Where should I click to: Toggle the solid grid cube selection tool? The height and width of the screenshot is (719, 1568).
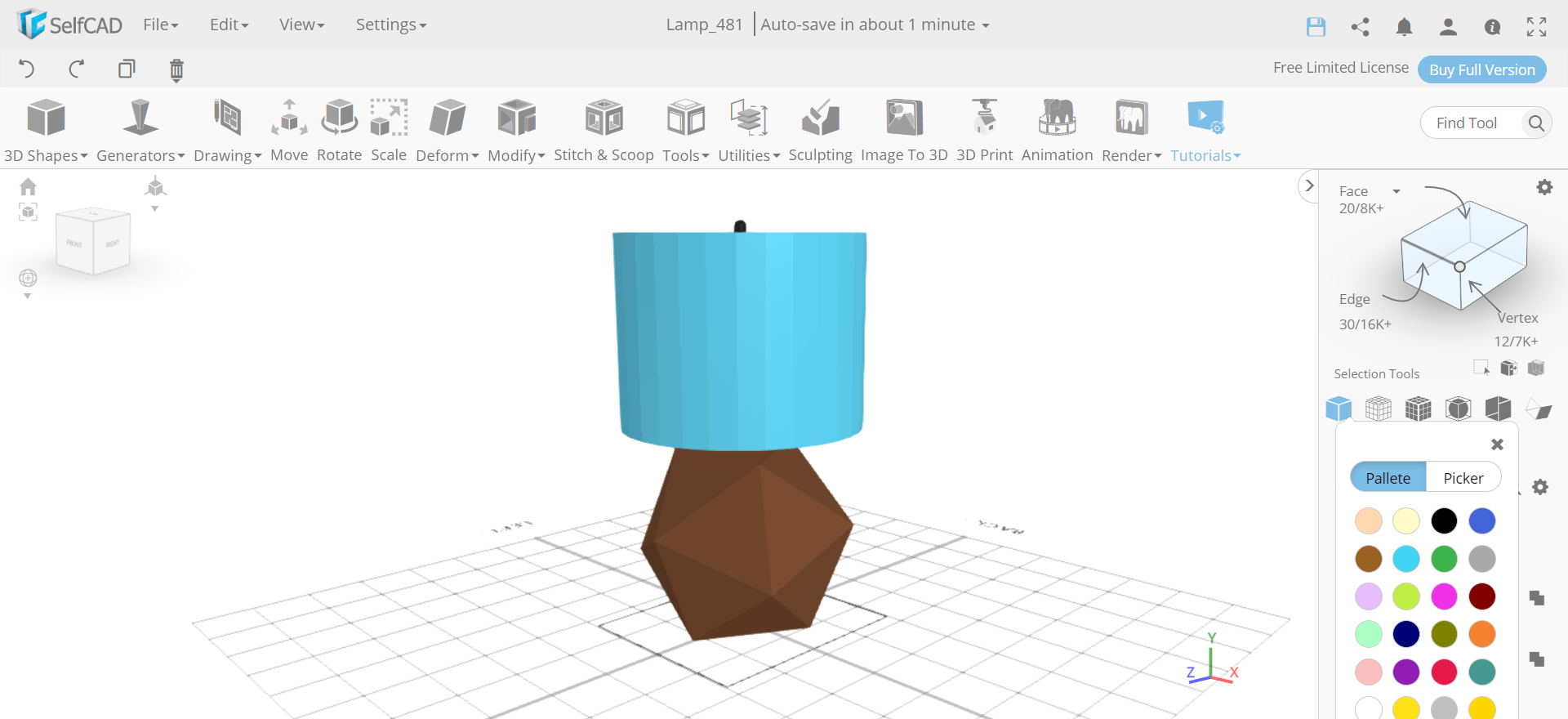1419,408
